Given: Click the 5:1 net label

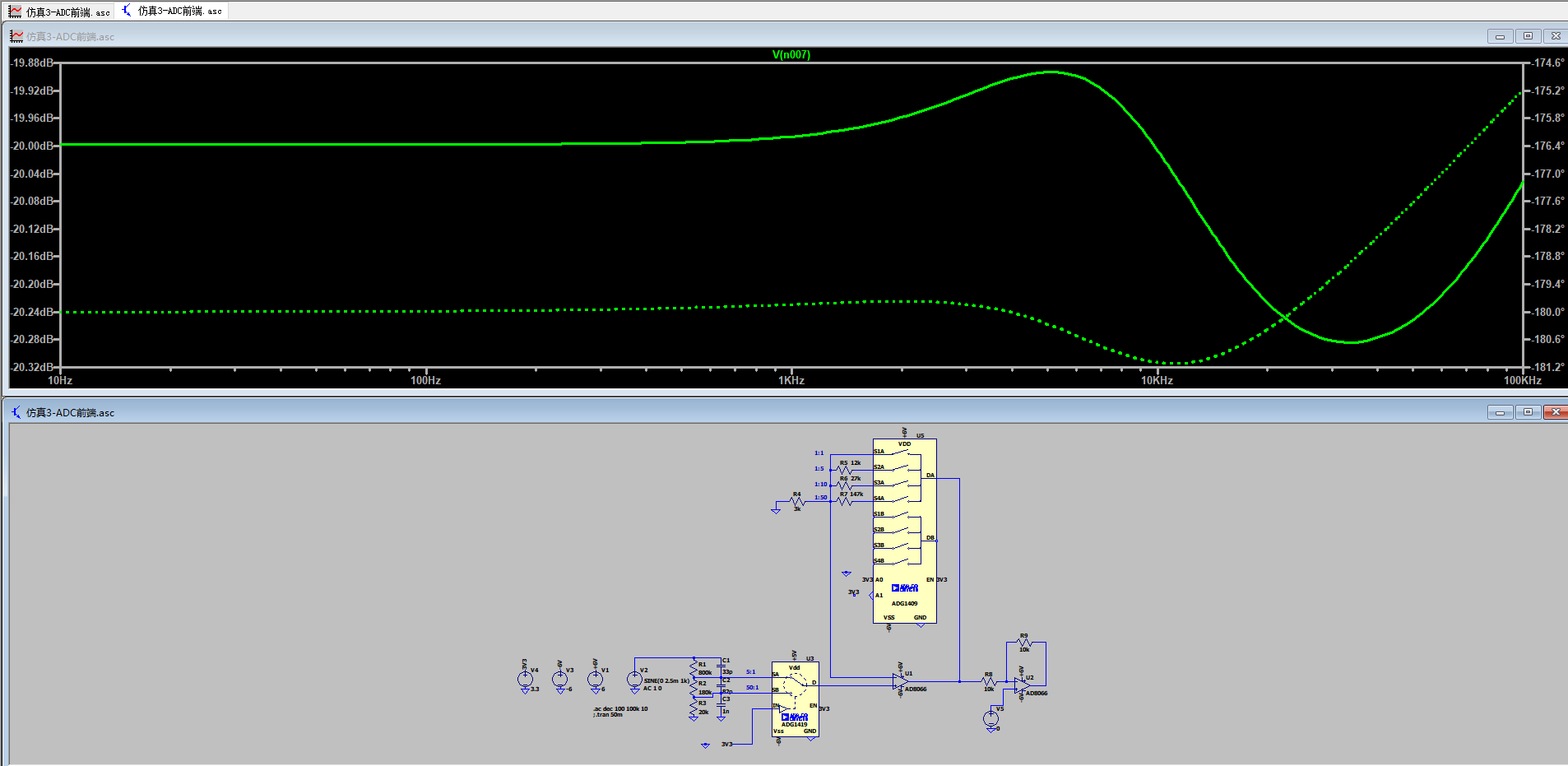Looking at the screenshot, I should pos(750,672).
